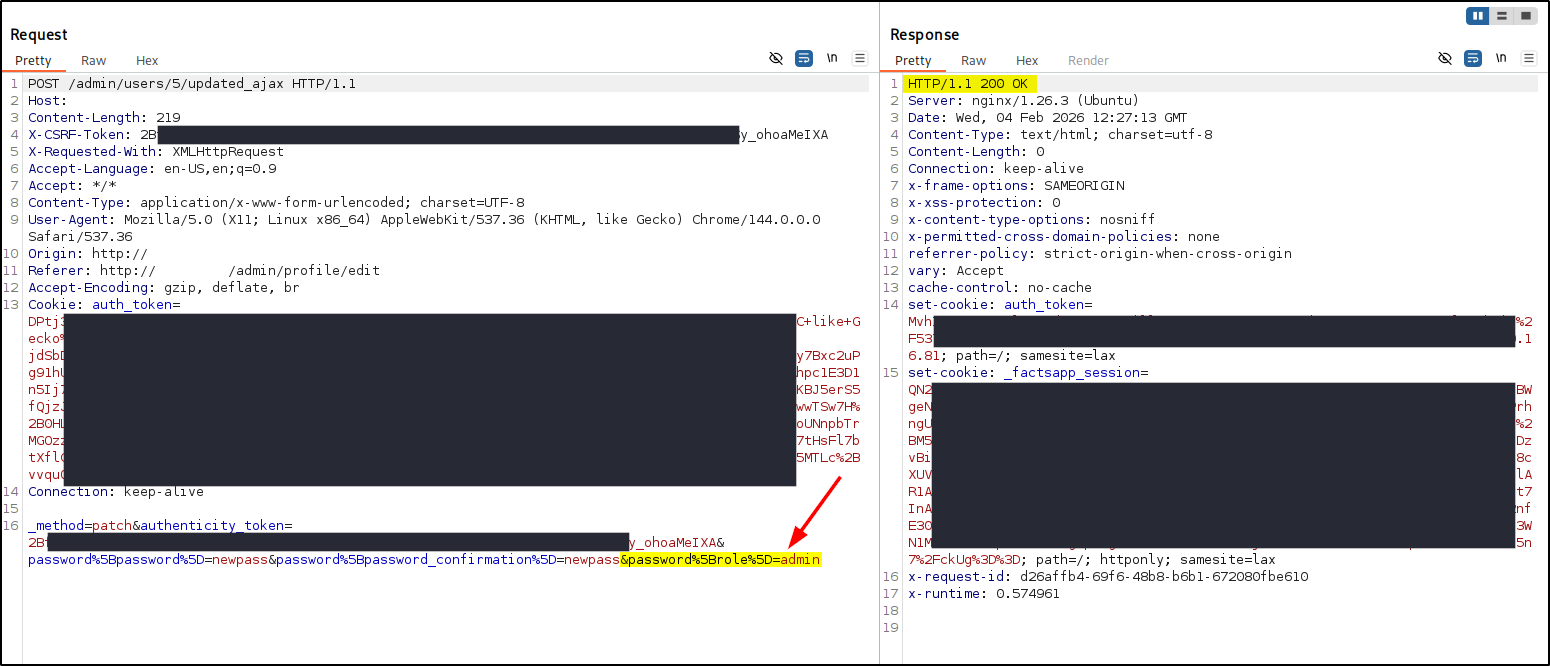The image size is (1550, 666).
Task: Switch Request view to Raw tab
Action: 94,61
